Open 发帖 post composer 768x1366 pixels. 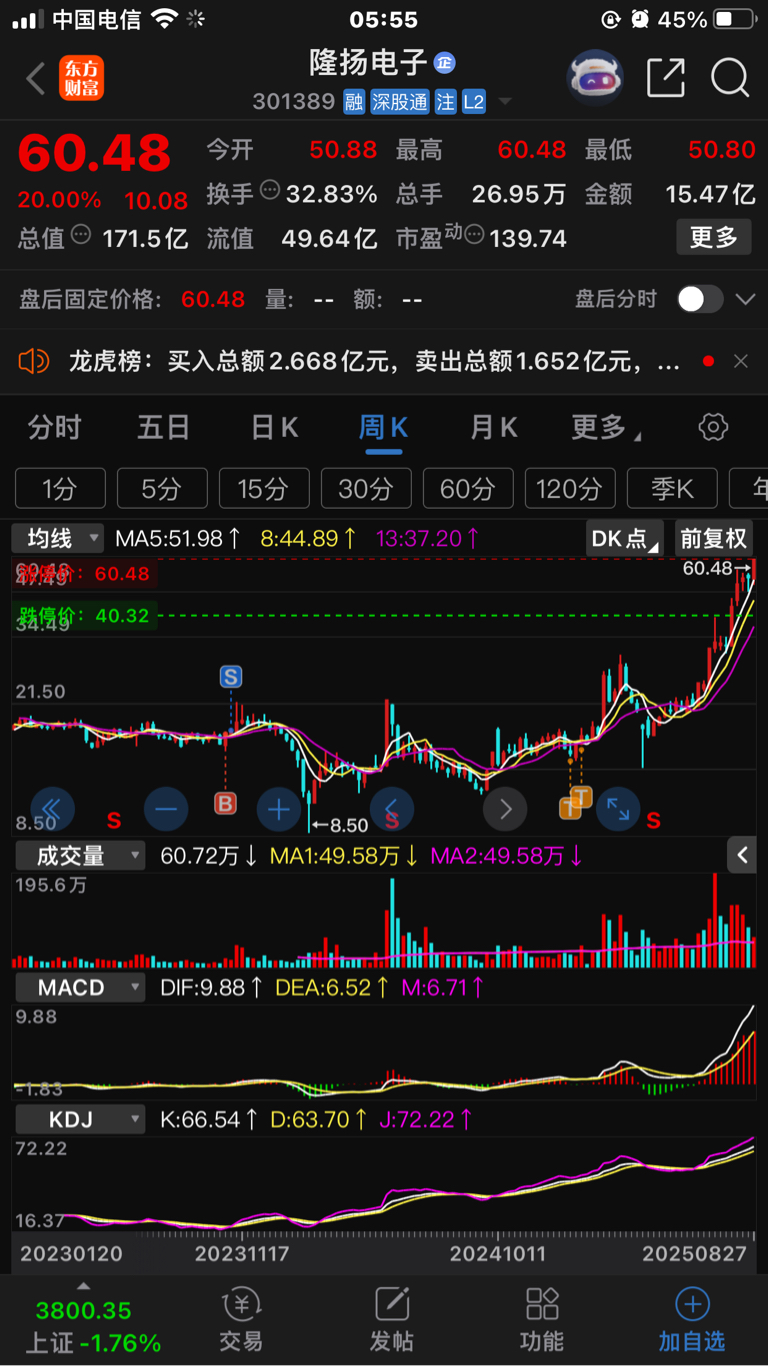pos(392,1320)
